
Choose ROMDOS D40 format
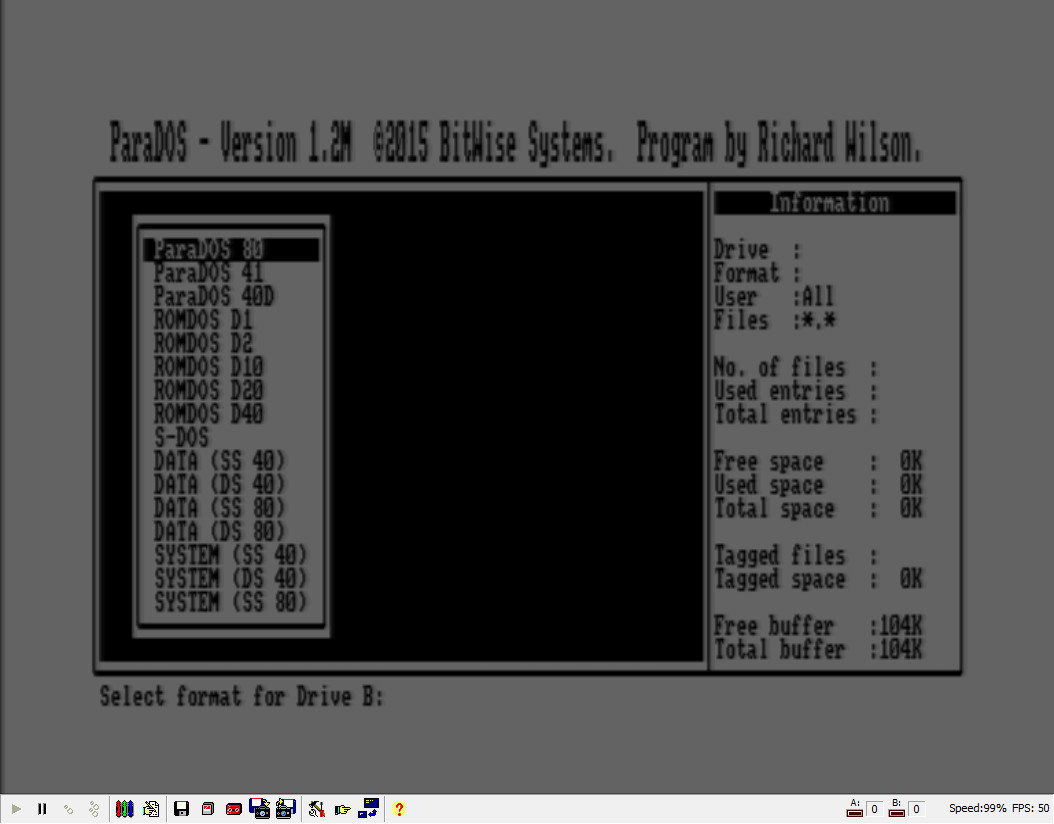click(x=208, y=414)
